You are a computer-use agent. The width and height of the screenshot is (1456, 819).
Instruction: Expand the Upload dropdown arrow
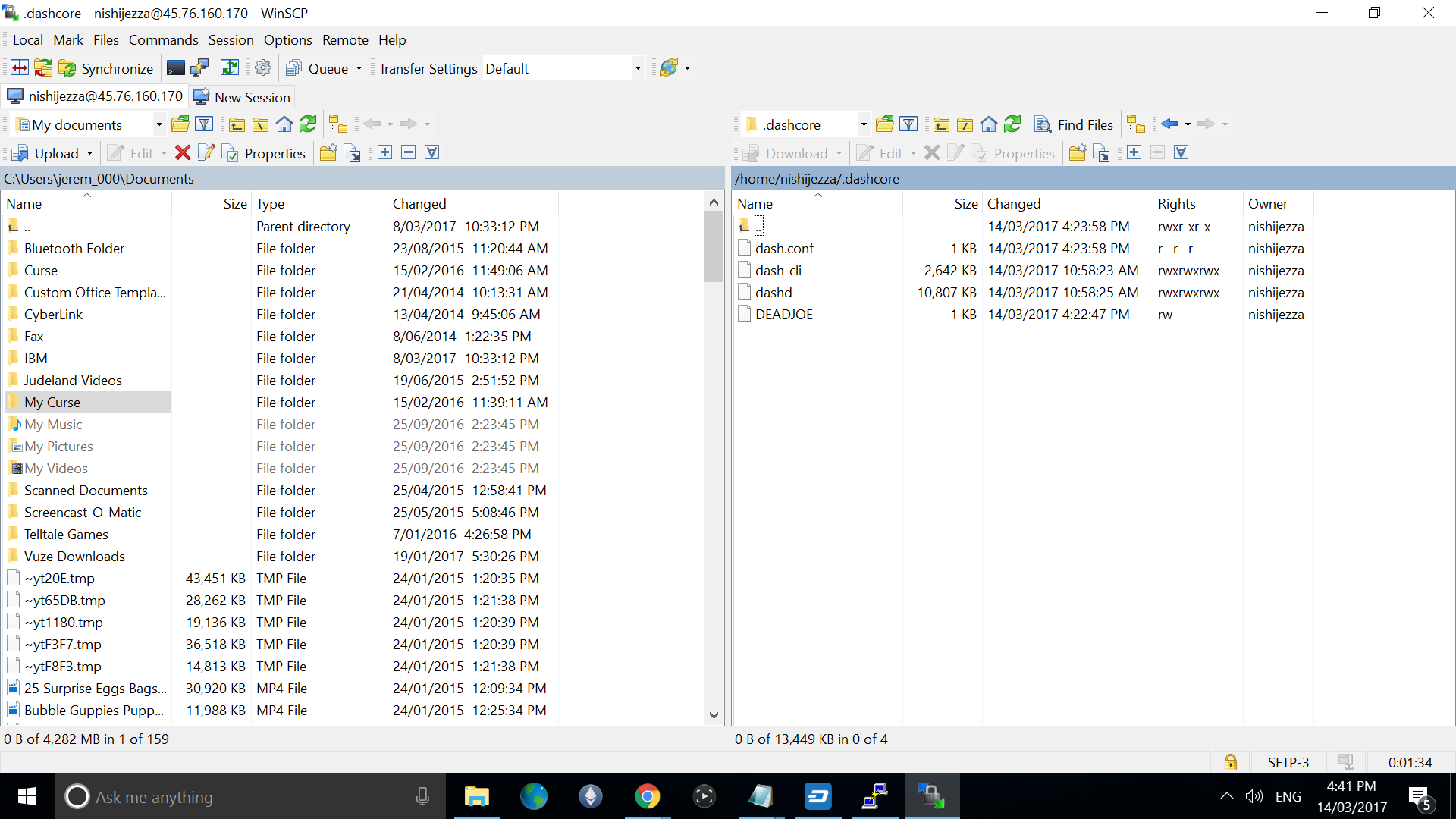[89, 153]
